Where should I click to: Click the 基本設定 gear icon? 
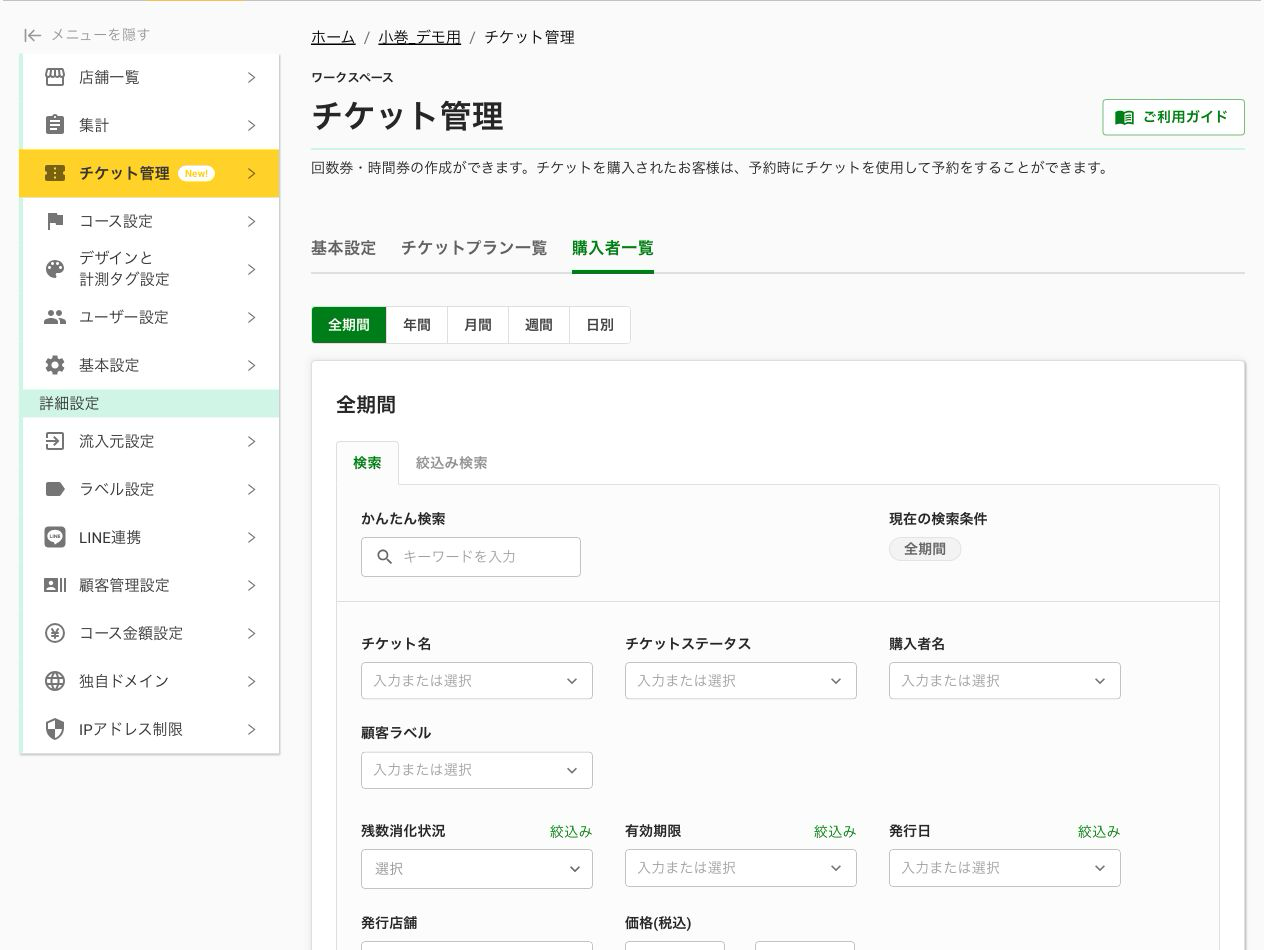click(x=55, y=365)
